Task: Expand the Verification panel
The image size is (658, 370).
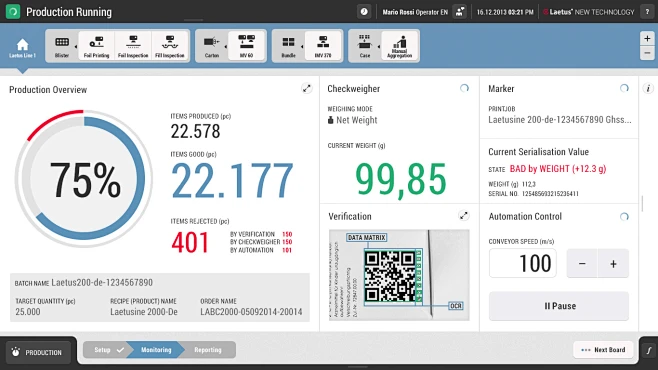Action: pyautogui.click(x=463, y=216)
